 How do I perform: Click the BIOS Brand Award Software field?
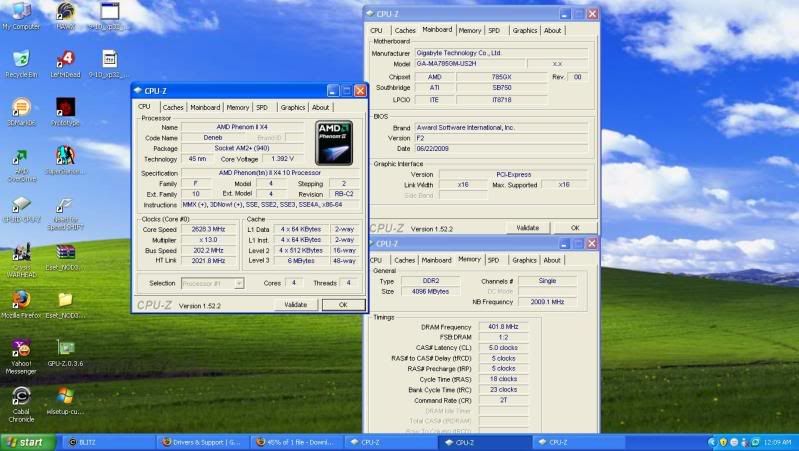click(x=501, y=128)
